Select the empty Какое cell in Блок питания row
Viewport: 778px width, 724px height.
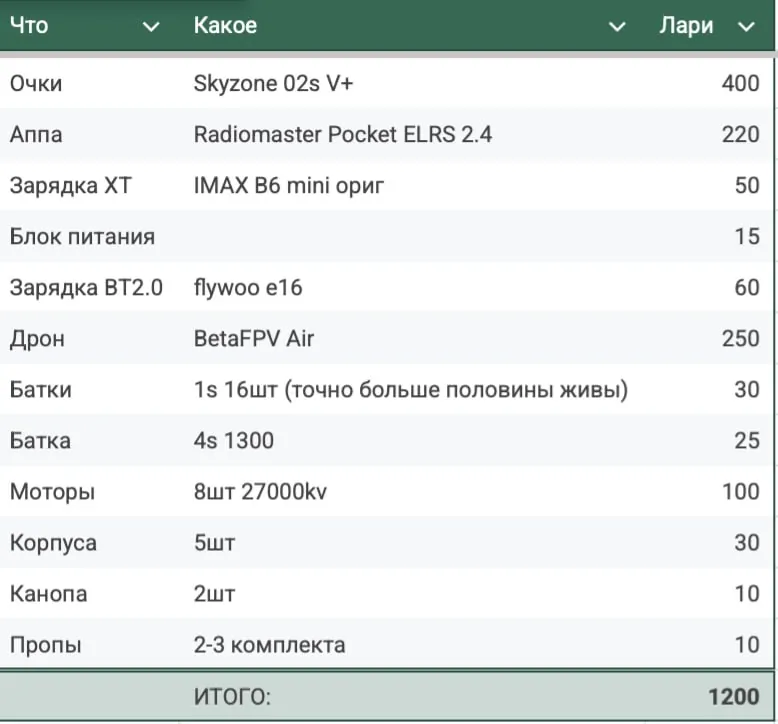tap(417, 237)
